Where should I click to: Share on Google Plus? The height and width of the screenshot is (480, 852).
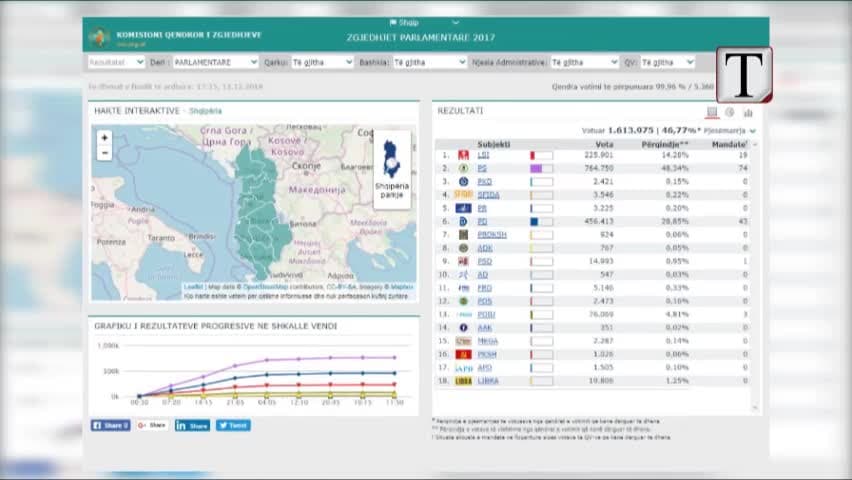[152, 425]
